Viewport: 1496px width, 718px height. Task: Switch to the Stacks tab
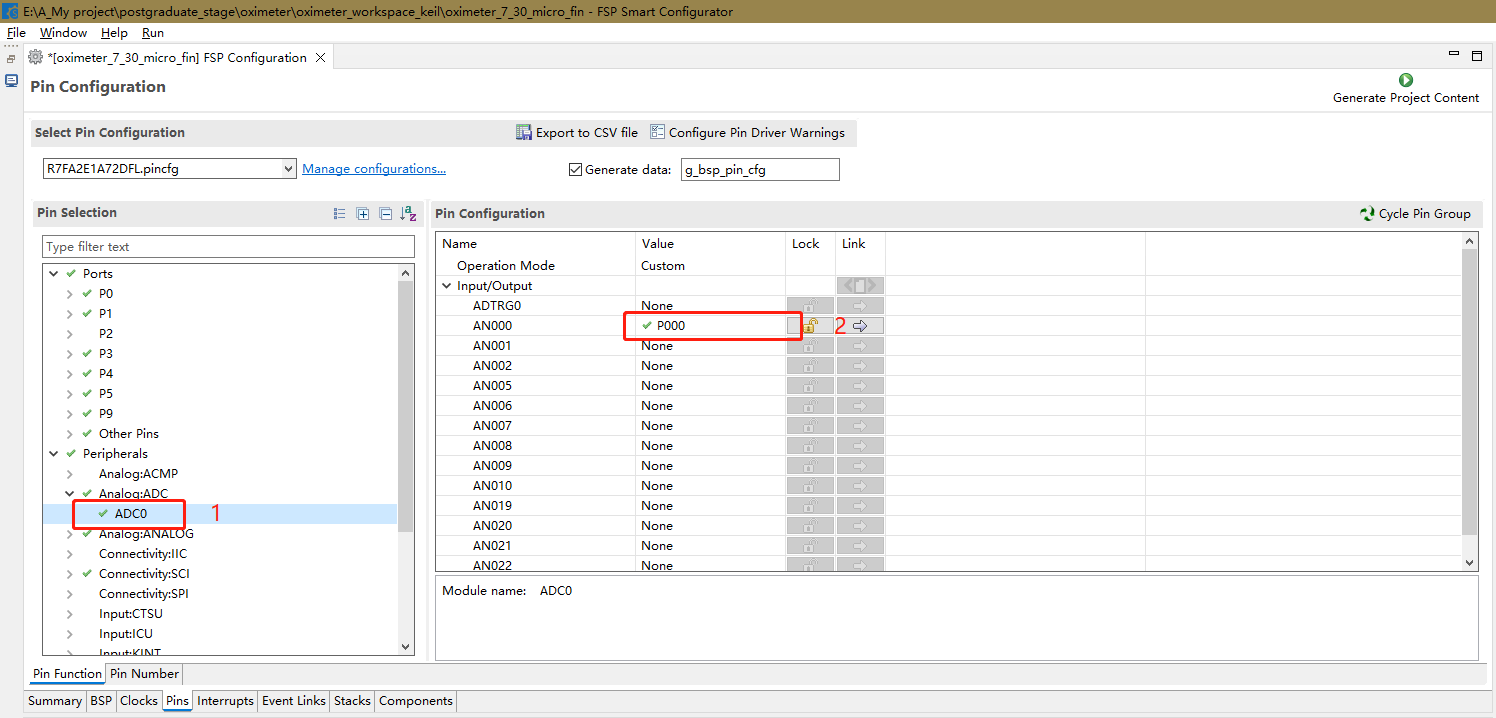[x=352, y=701]
